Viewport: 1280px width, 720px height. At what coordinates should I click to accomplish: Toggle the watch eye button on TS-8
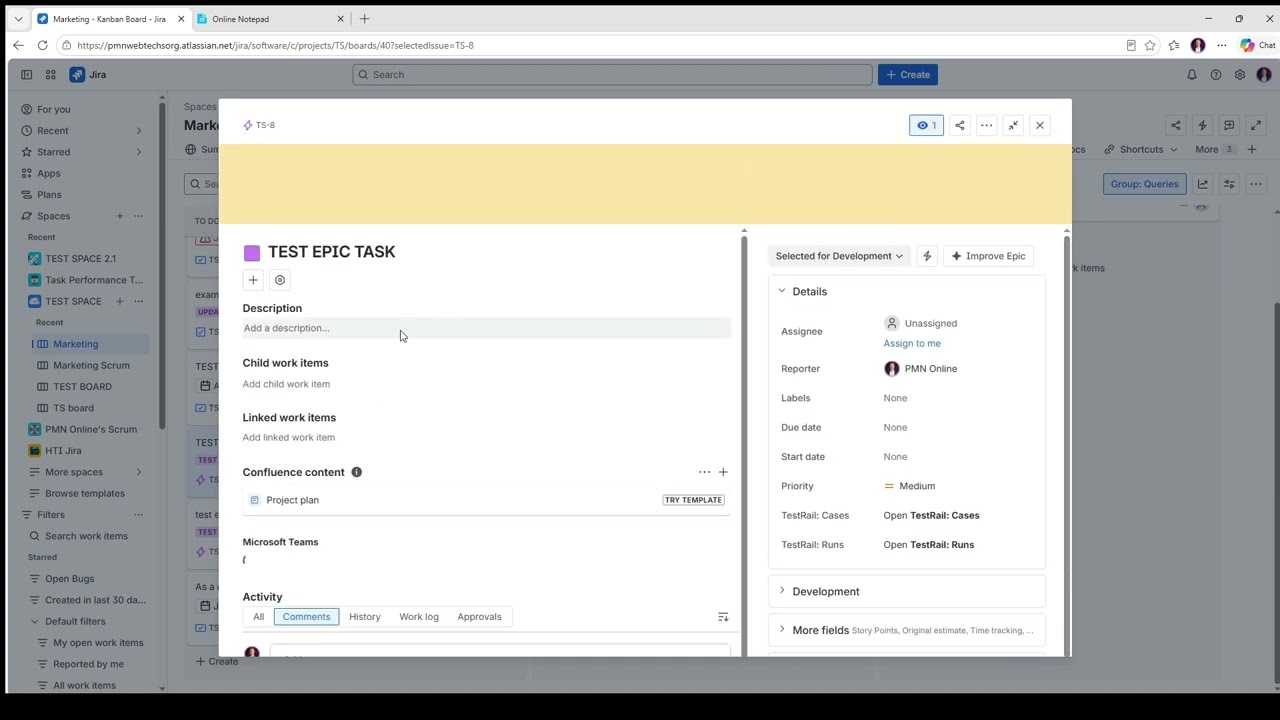click(926, 125)
